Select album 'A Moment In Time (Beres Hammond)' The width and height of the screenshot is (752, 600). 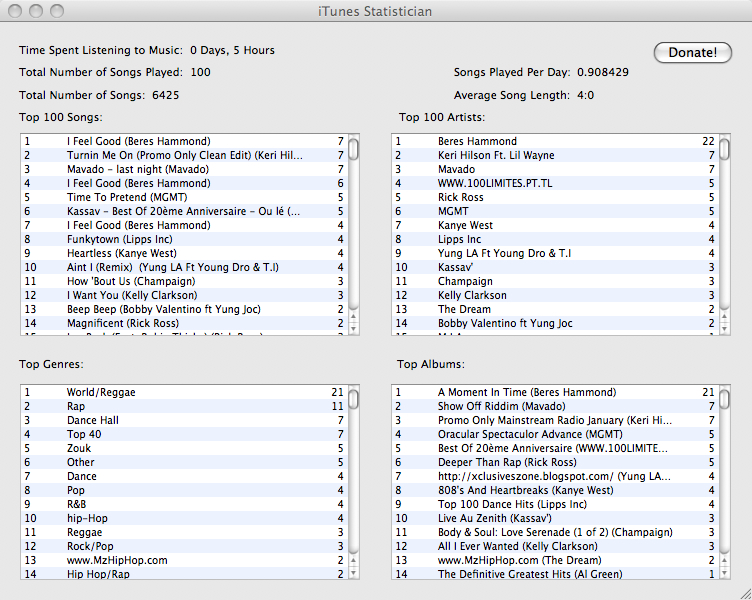click(x=556, y=392)
